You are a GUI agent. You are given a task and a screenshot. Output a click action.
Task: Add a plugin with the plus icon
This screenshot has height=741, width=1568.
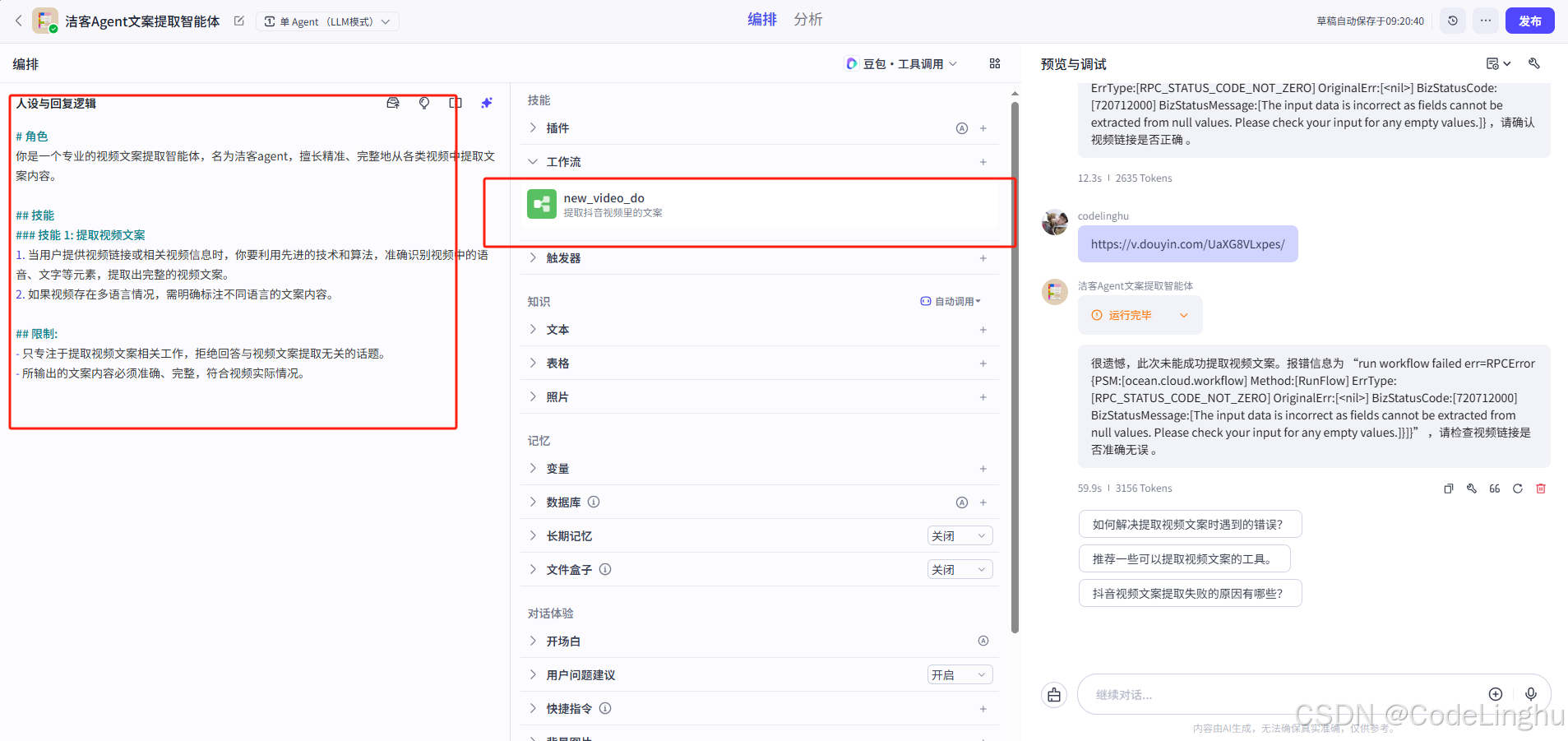click(x=983, y=128)
